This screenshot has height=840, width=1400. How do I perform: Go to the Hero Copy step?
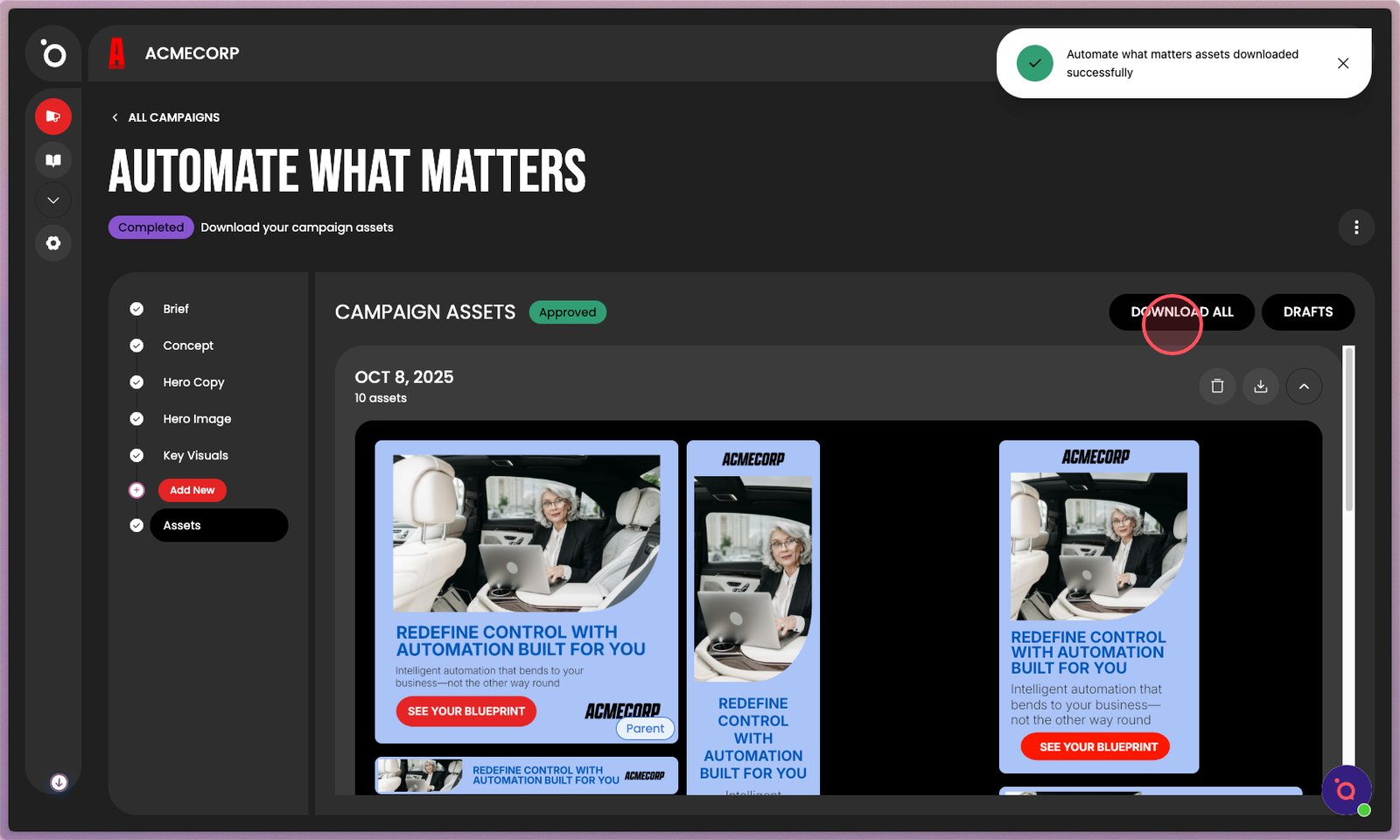pos(193,382)
